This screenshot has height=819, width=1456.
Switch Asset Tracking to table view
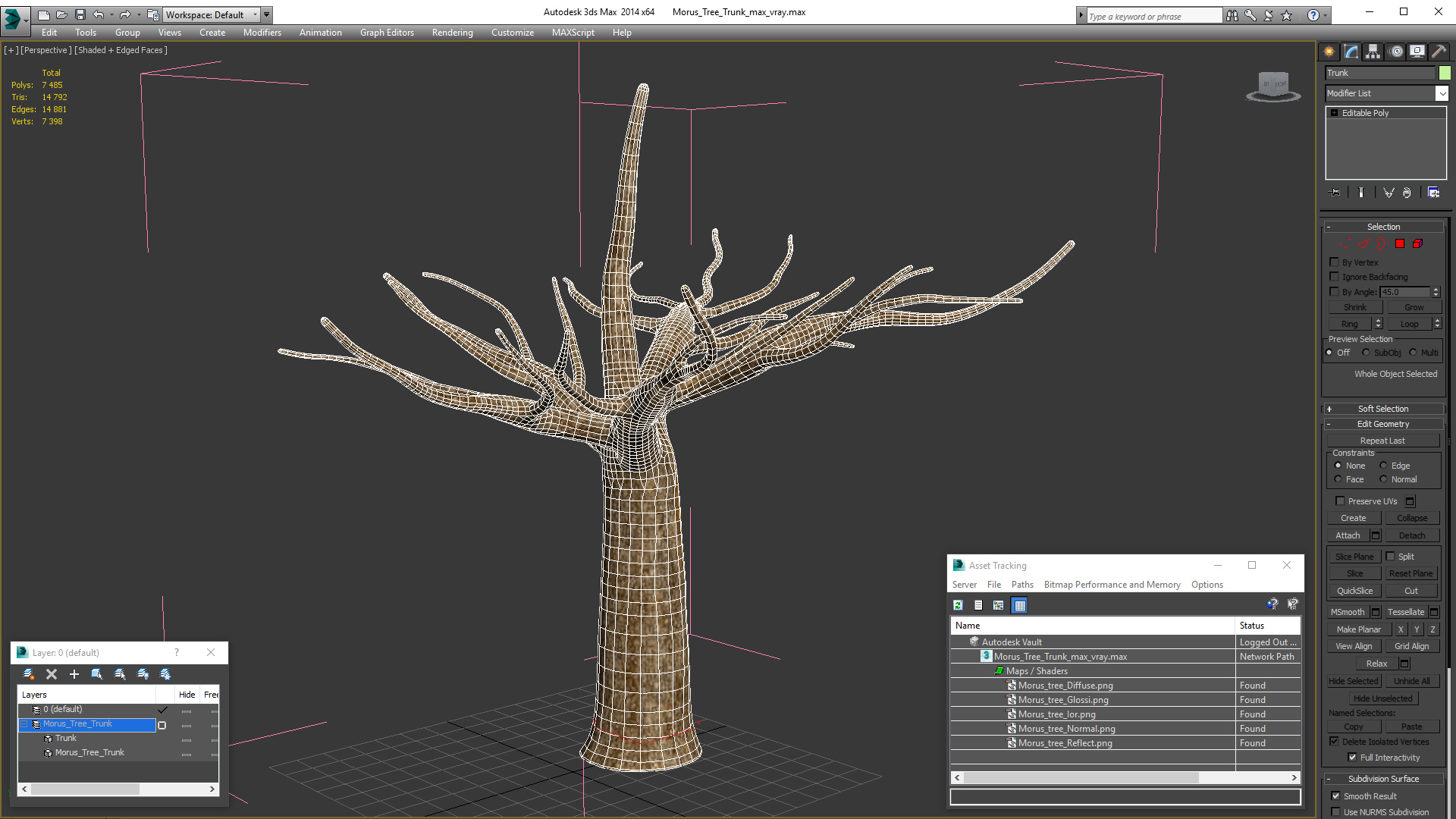1019,605
